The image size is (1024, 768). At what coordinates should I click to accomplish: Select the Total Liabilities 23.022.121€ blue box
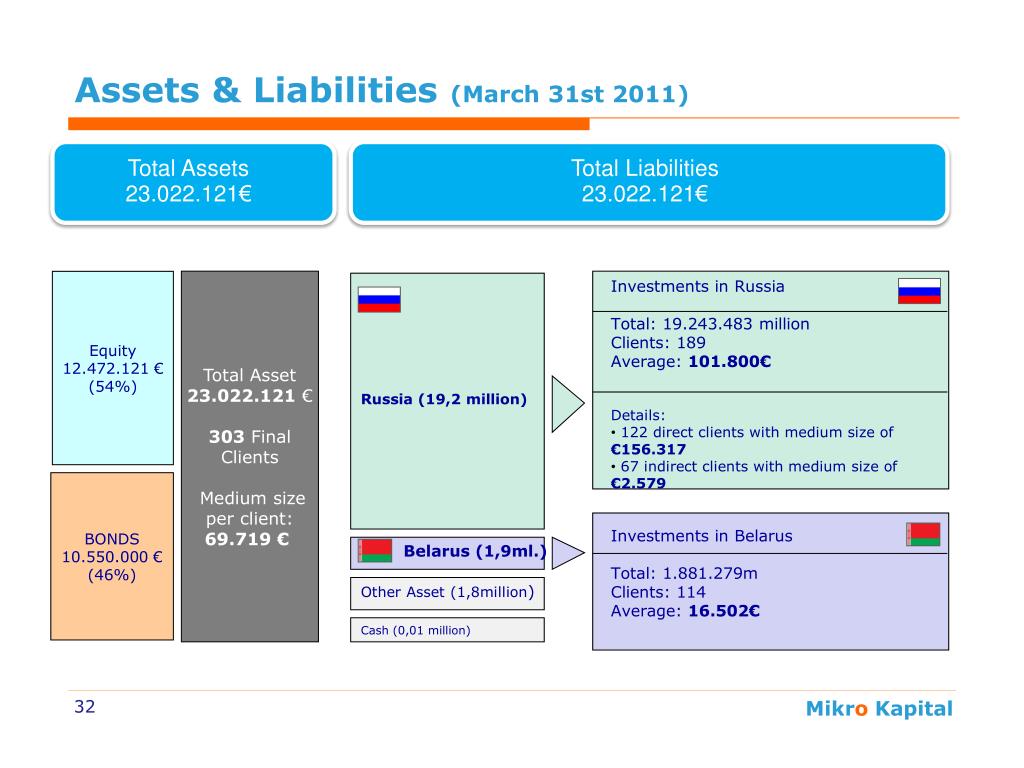point(649,182)
